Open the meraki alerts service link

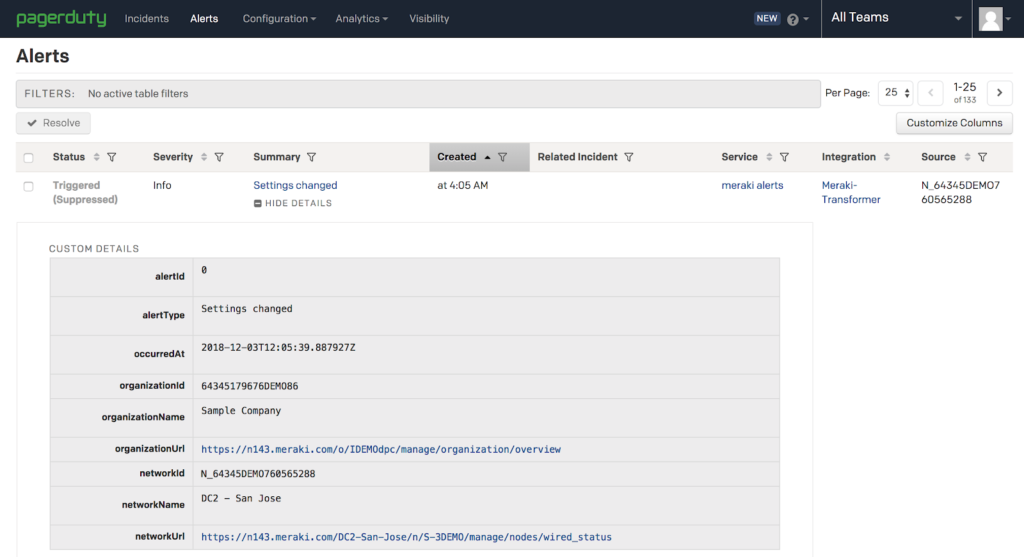[x=752, y=185]
